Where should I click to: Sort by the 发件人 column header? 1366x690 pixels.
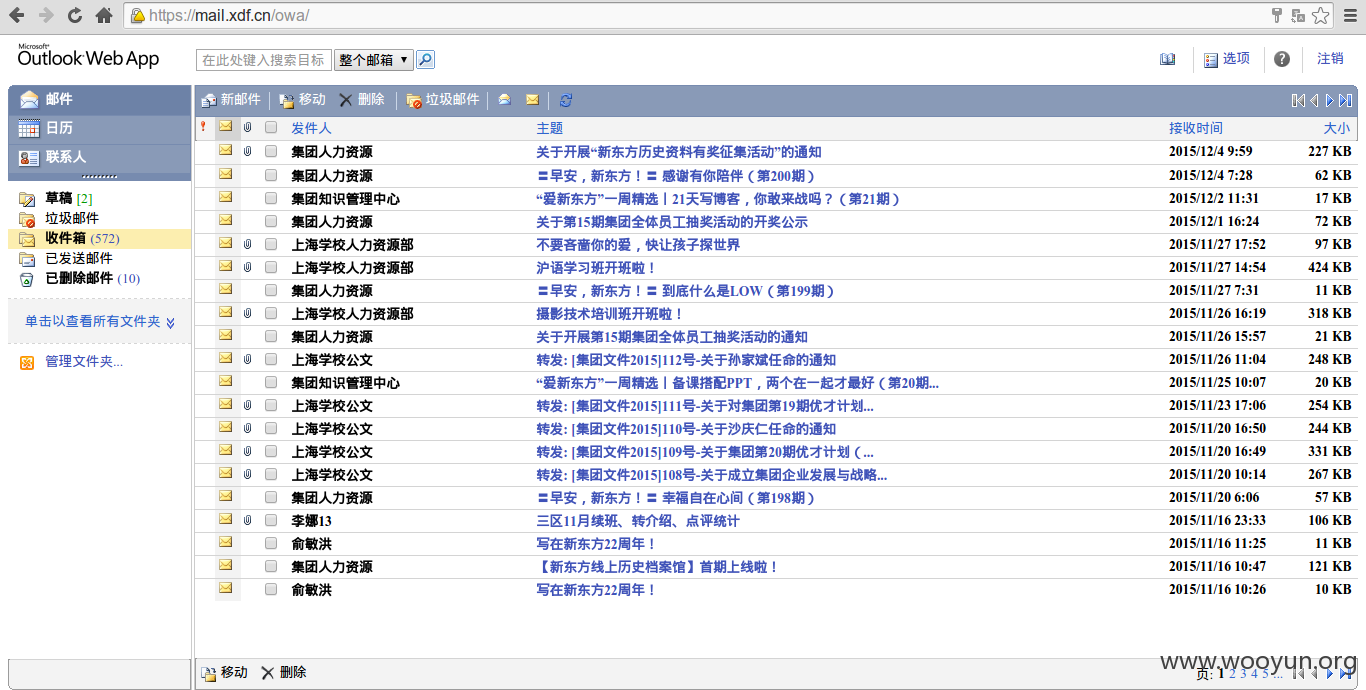tap(311, 128)
